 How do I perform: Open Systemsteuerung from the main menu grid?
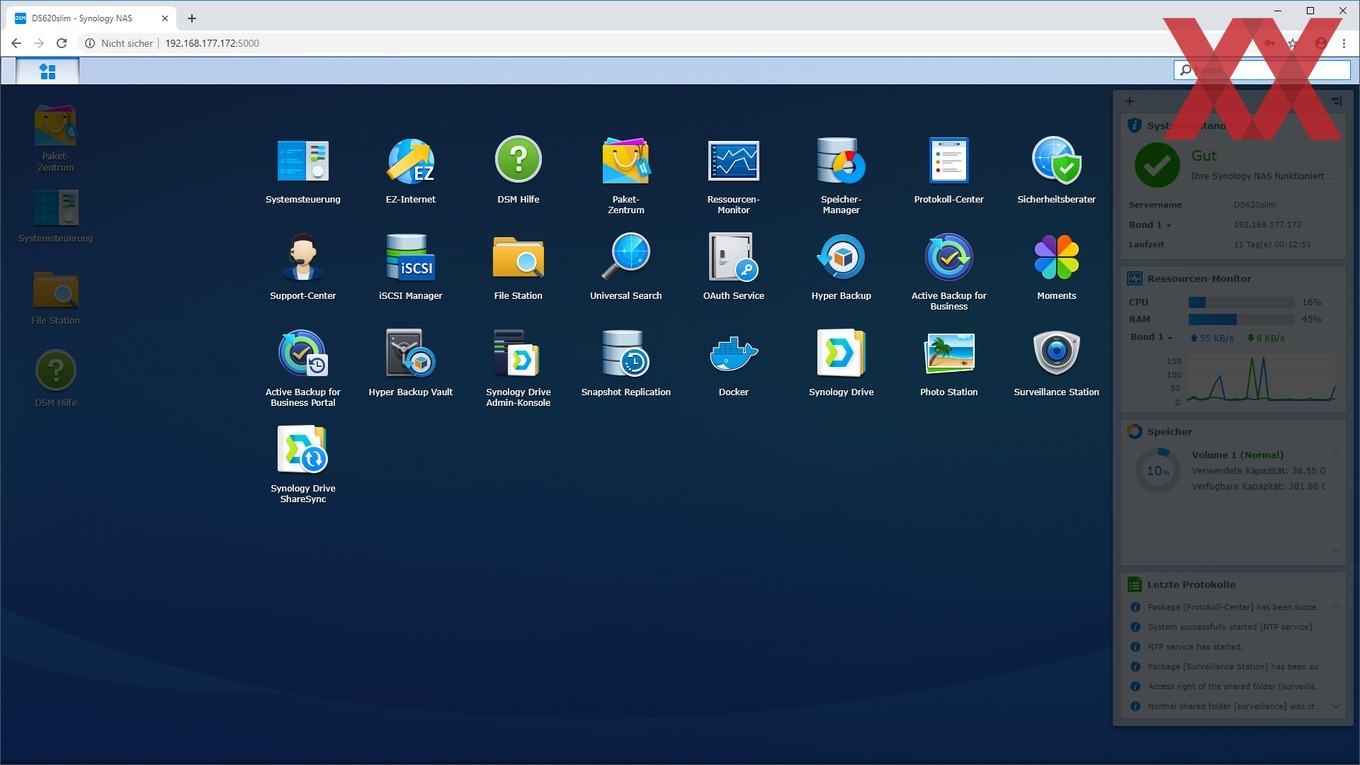[x=303, y=161]
